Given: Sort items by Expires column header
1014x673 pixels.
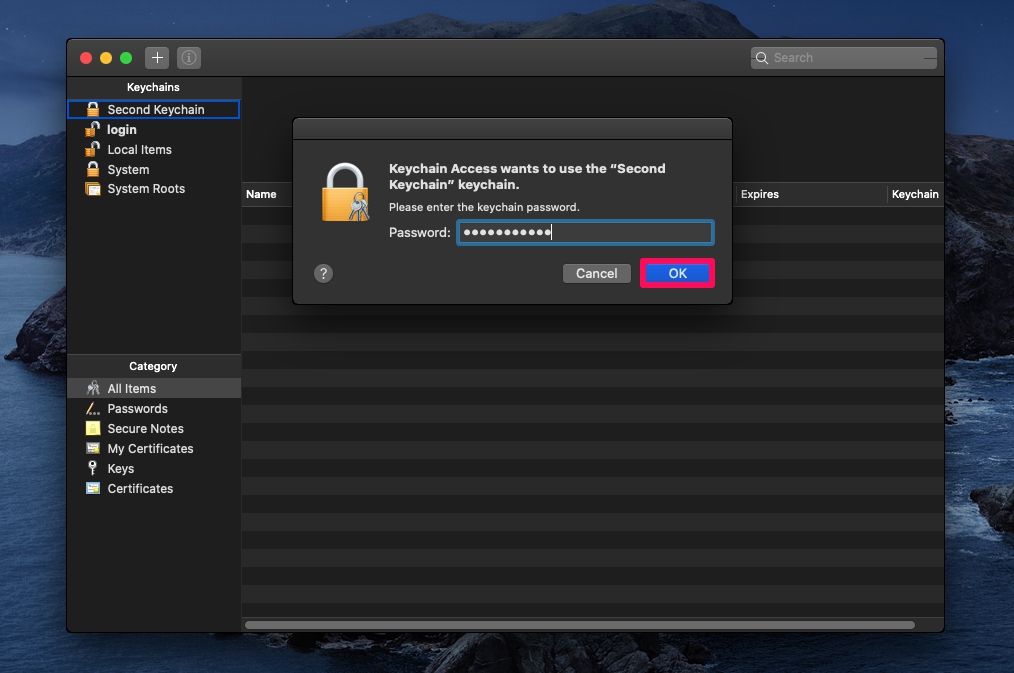Looking at the screenshot, I should [760, 194].
